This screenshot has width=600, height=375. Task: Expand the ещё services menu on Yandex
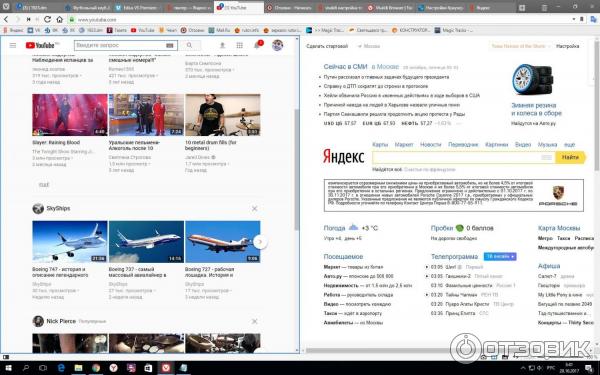click(569, 145)
